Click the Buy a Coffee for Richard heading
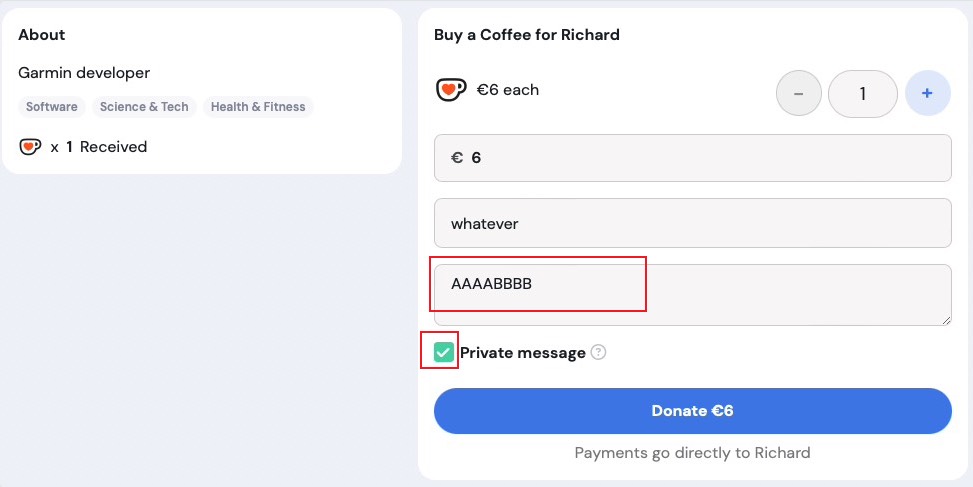Viewport: 973px width, 487px height. click(527, 35)
